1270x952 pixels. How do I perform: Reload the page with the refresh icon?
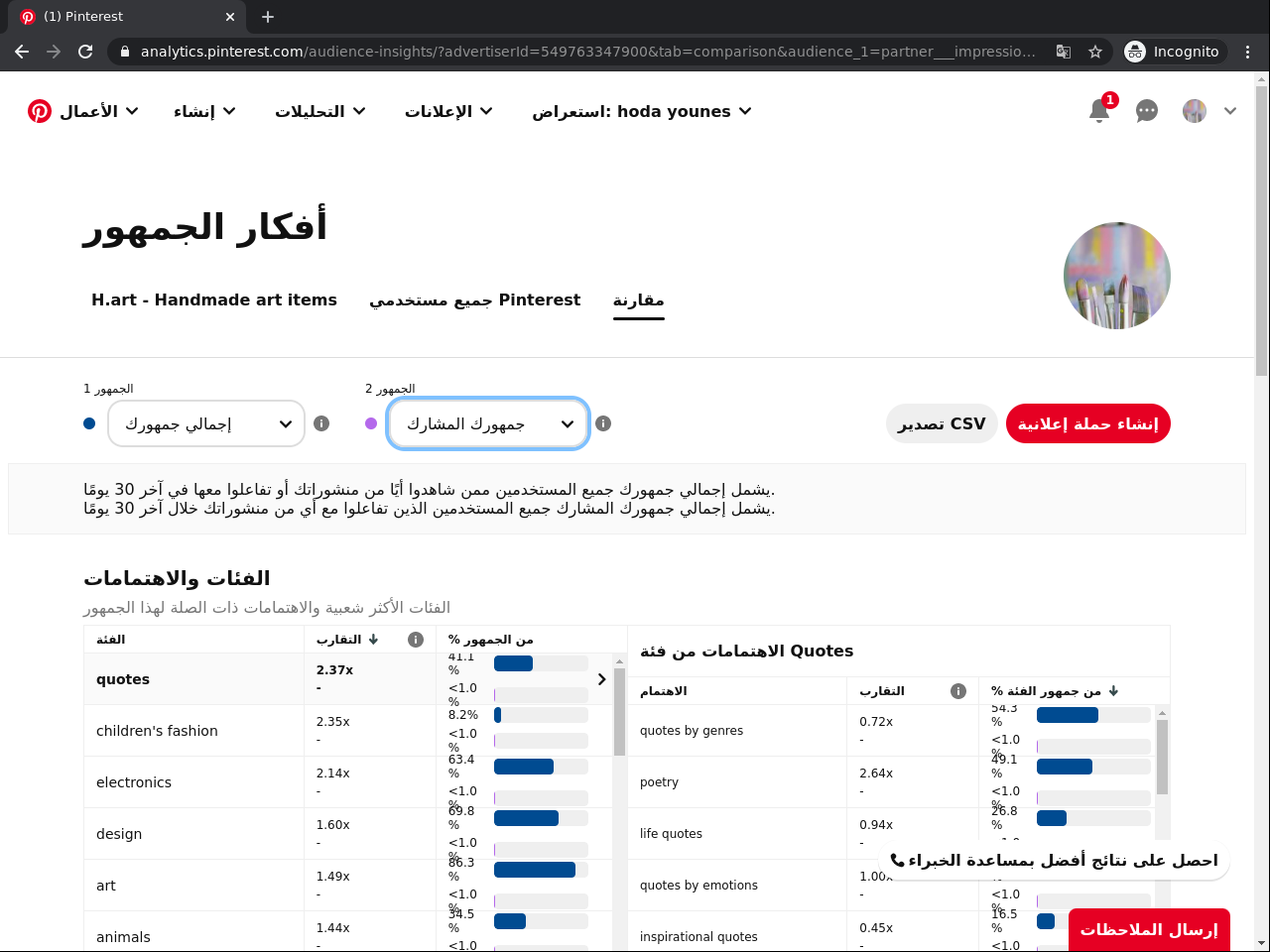click(85, 52)
